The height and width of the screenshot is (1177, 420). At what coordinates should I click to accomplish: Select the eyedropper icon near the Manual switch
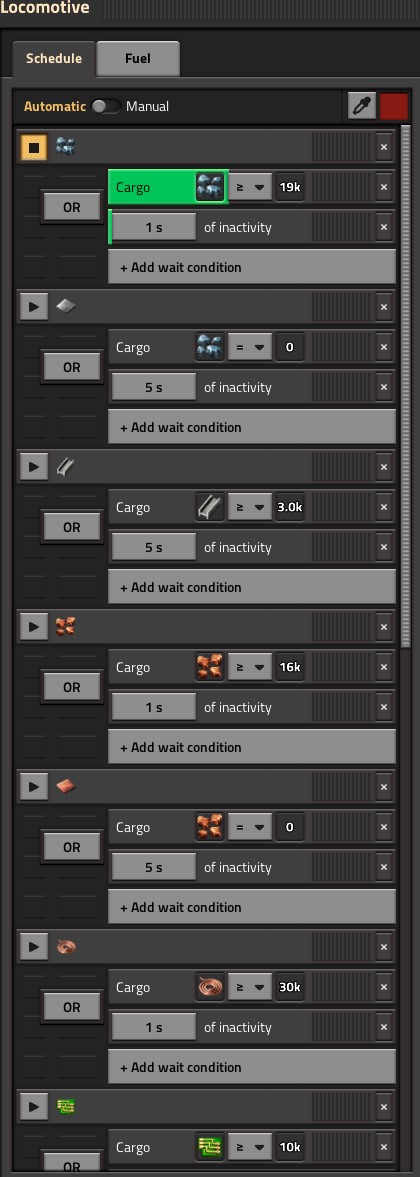(362, 106)
